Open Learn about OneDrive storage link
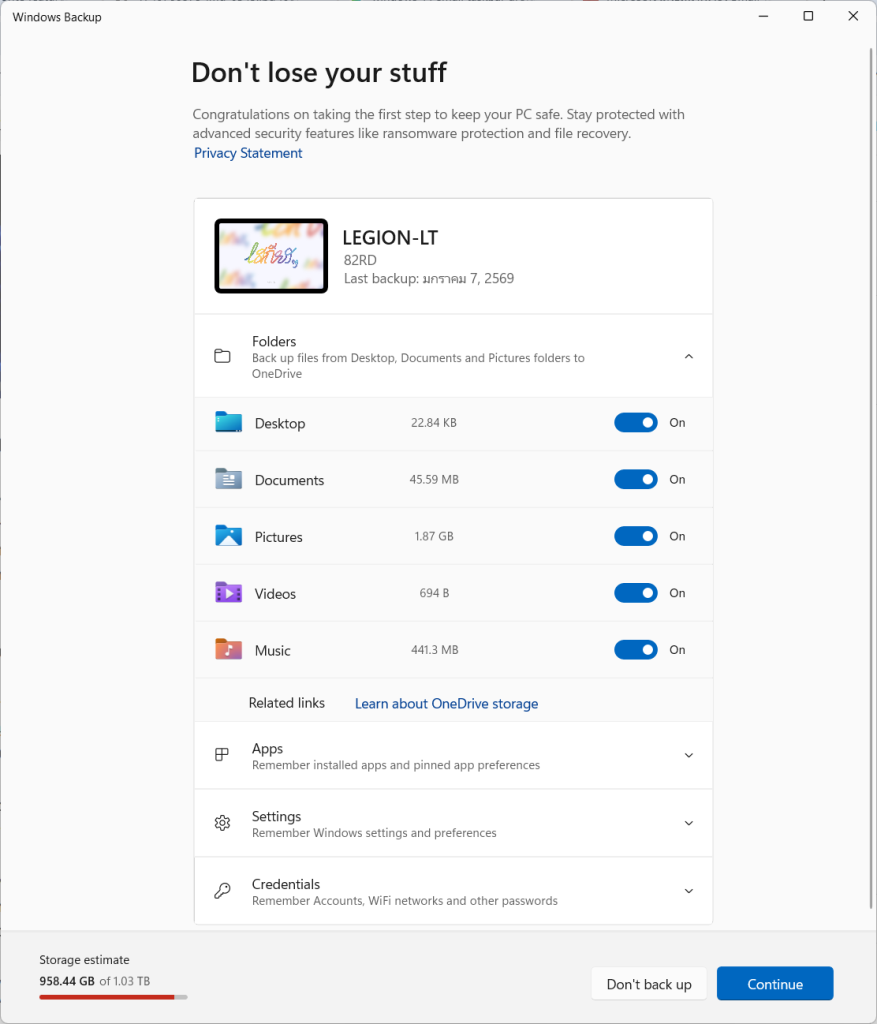Screen dimensions: 877x1024 click(x=446, y=704)
